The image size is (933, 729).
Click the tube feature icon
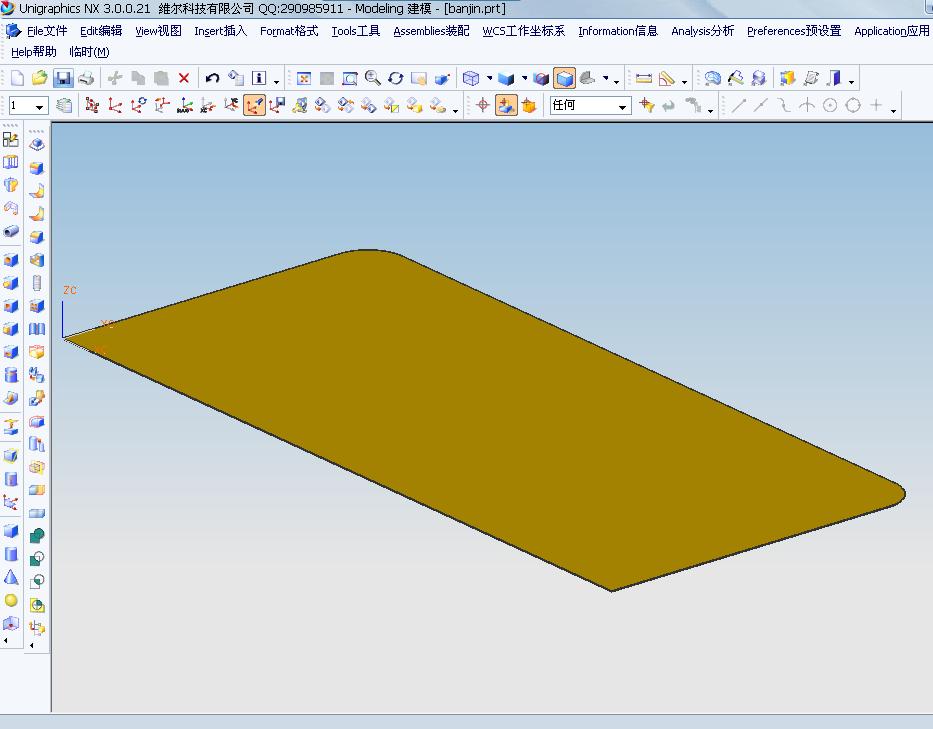[x=11, y=231]
